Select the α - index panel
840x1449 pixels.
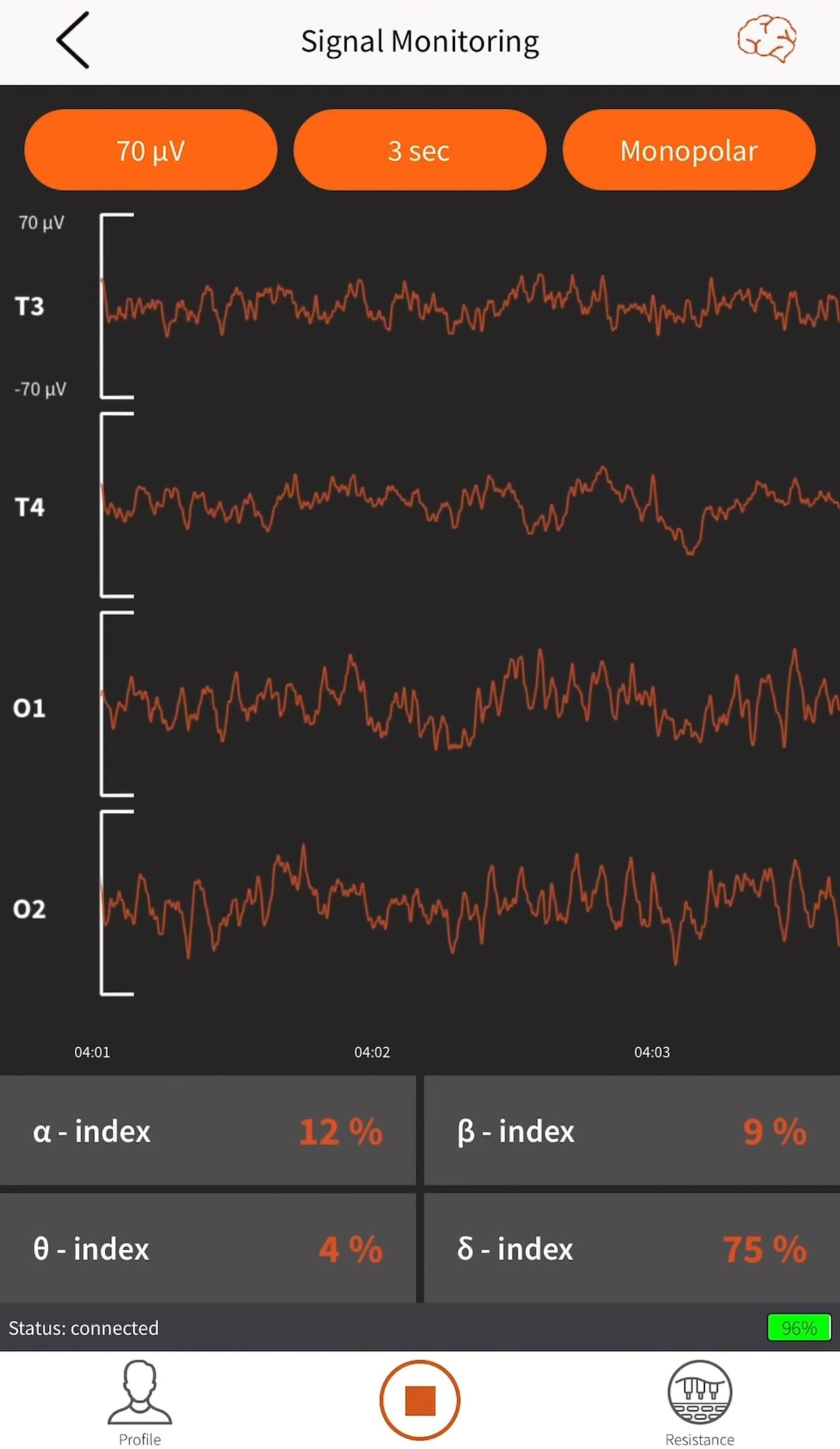207,1131
